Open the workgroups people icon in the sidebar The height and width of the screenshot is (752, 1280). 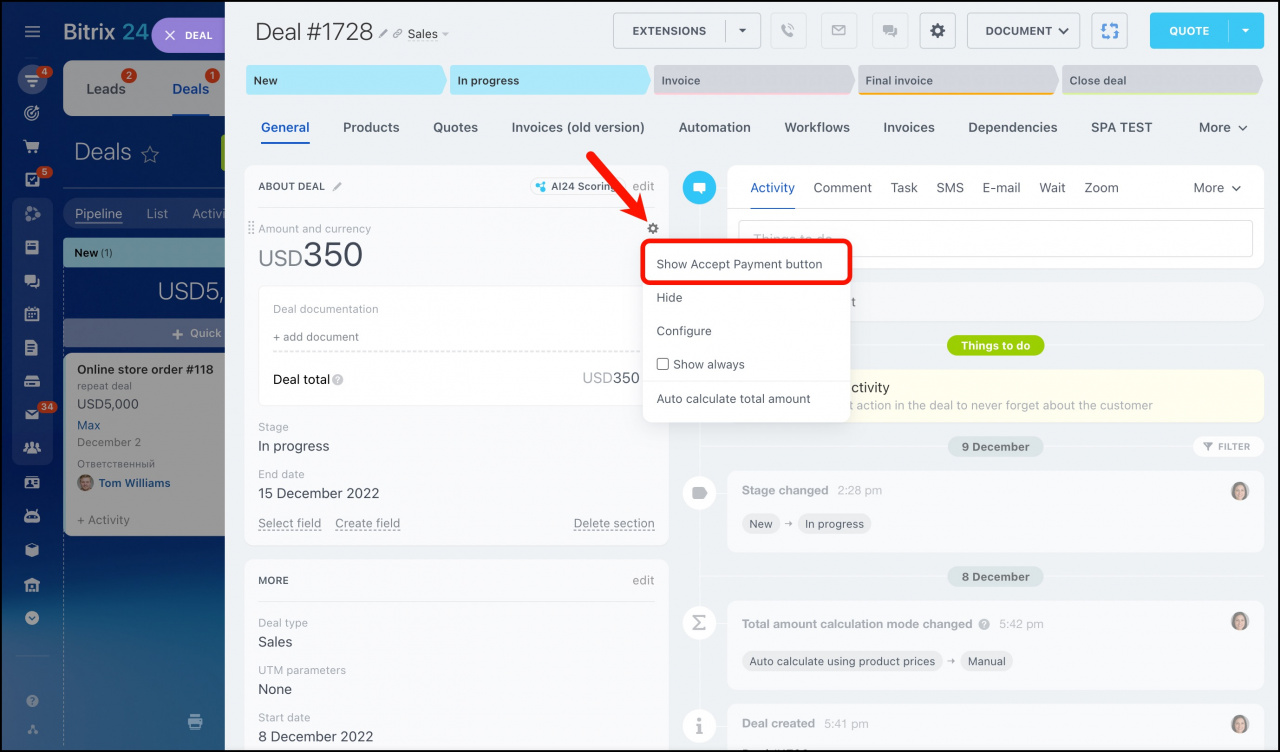(x=32, y=448)
